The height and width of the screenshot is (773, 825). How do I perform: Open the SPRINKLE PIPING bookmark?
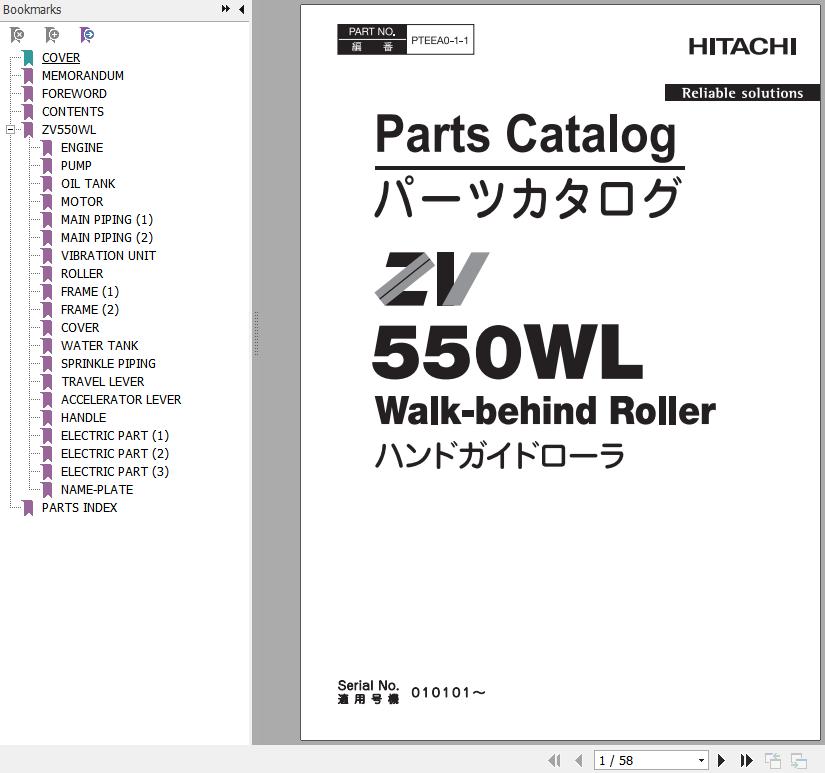point(108,364)
